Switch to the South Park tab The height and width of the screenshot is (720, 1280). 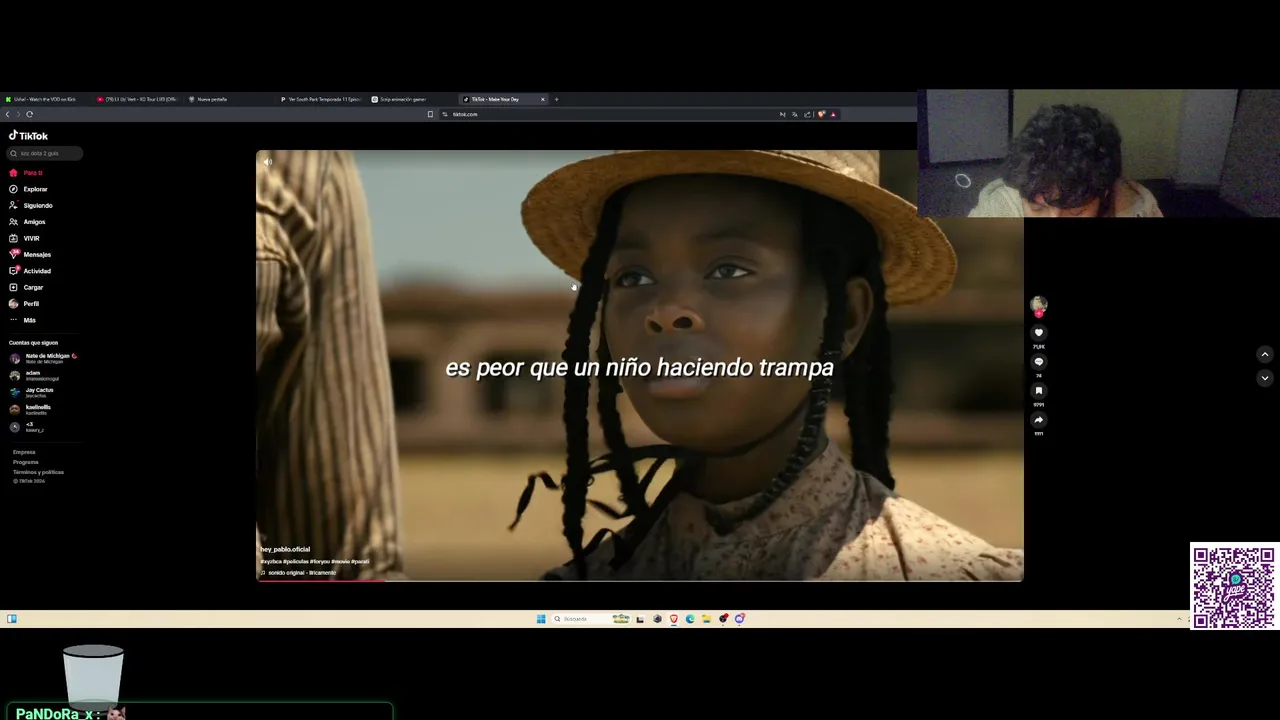[x=321, y=99]
